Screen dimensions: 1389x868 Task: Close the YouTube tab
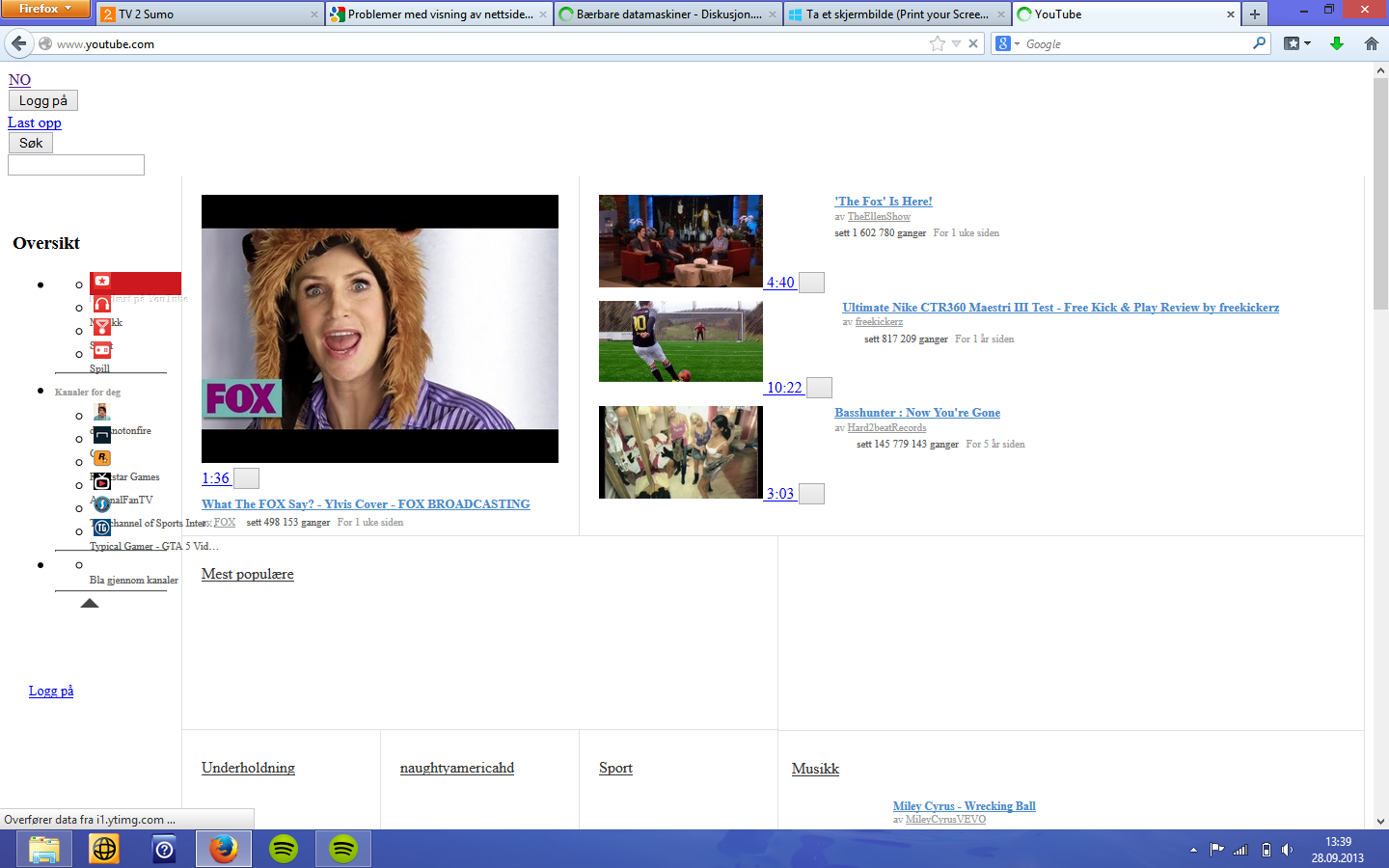1231,14
